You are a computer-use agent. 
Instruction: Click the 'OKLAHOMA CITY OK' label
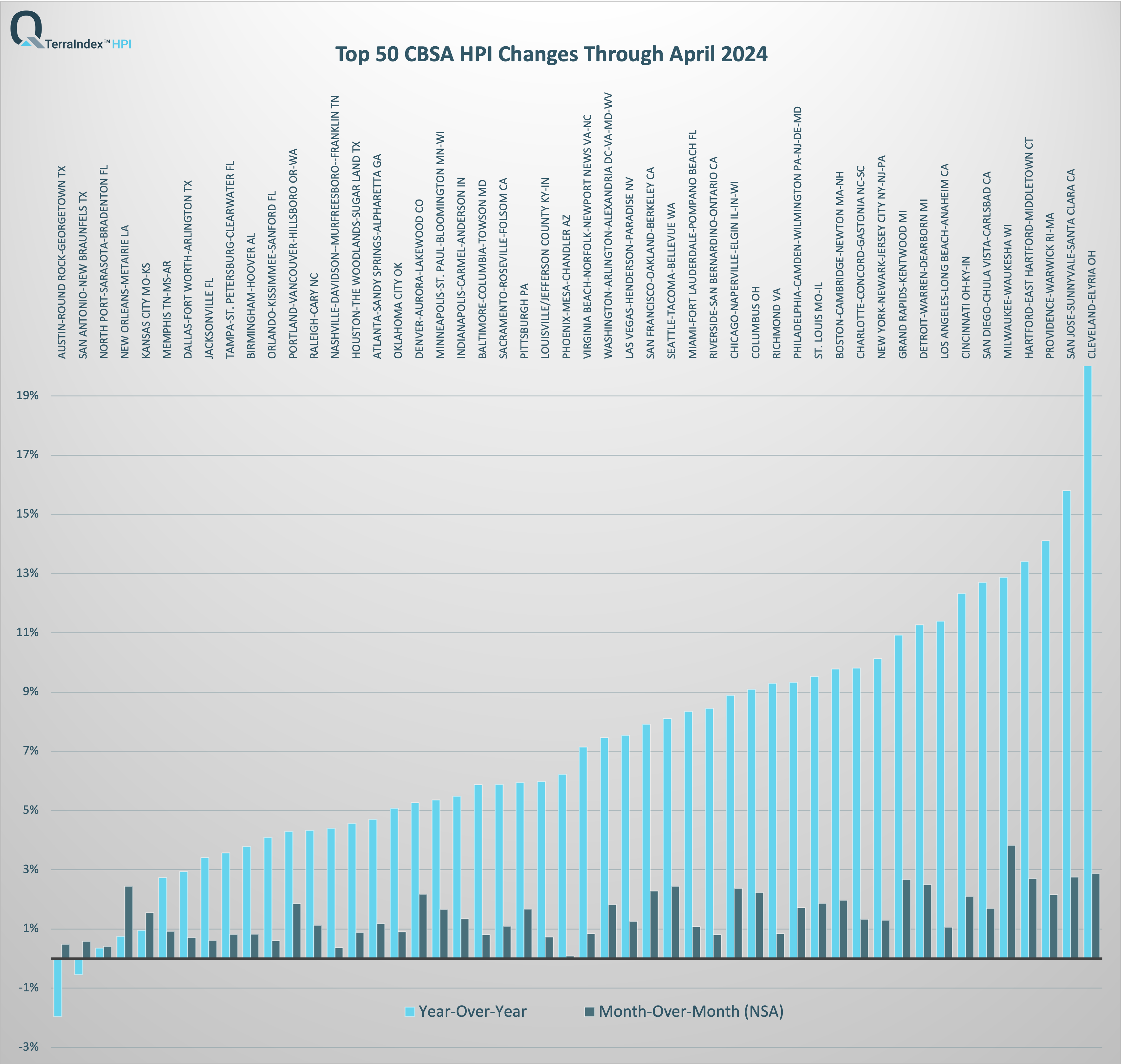[x=398, y=310]
